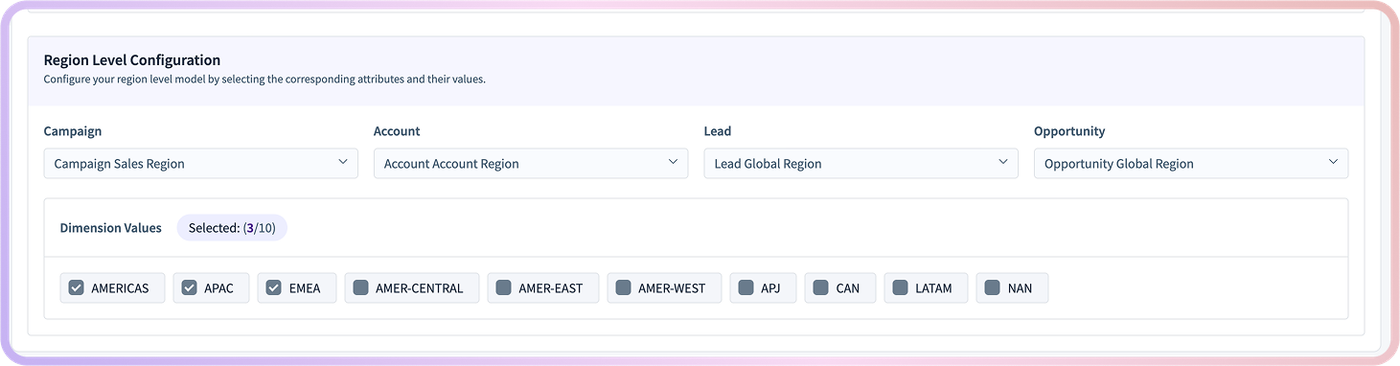Open the Campaign Sales Region dropdown
Screen dimensions: 1400x366
pyautogui.click(x=201, y=163)
